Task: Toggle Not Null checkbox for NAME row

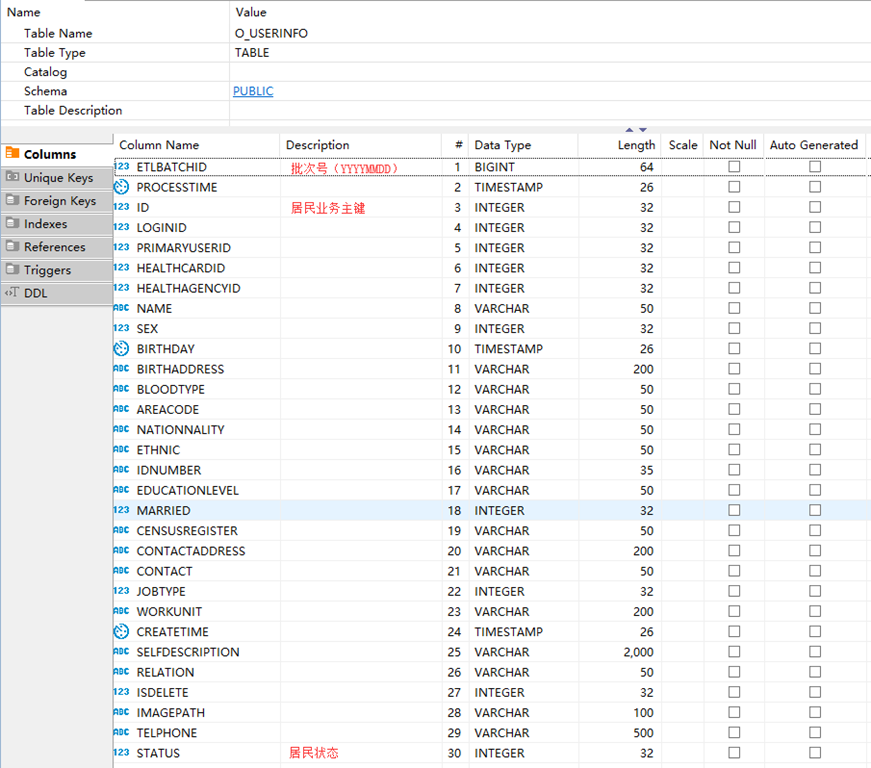Action: click(734, 308)
